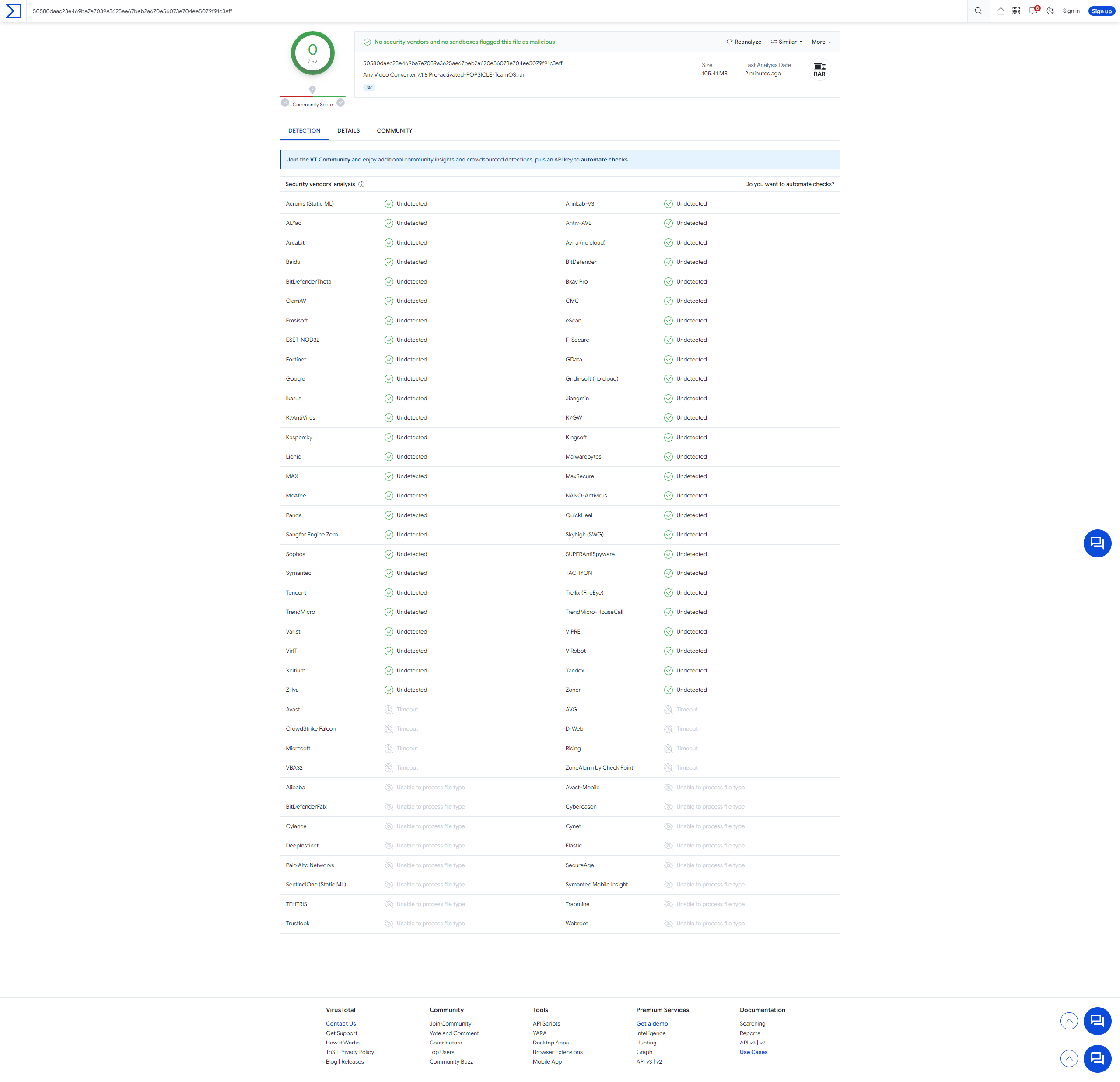The width and height of the screenshot is (1120, 1082).
Task: Open the Releases footer link
Action: pyautogui.click(x=352, y=1061)
